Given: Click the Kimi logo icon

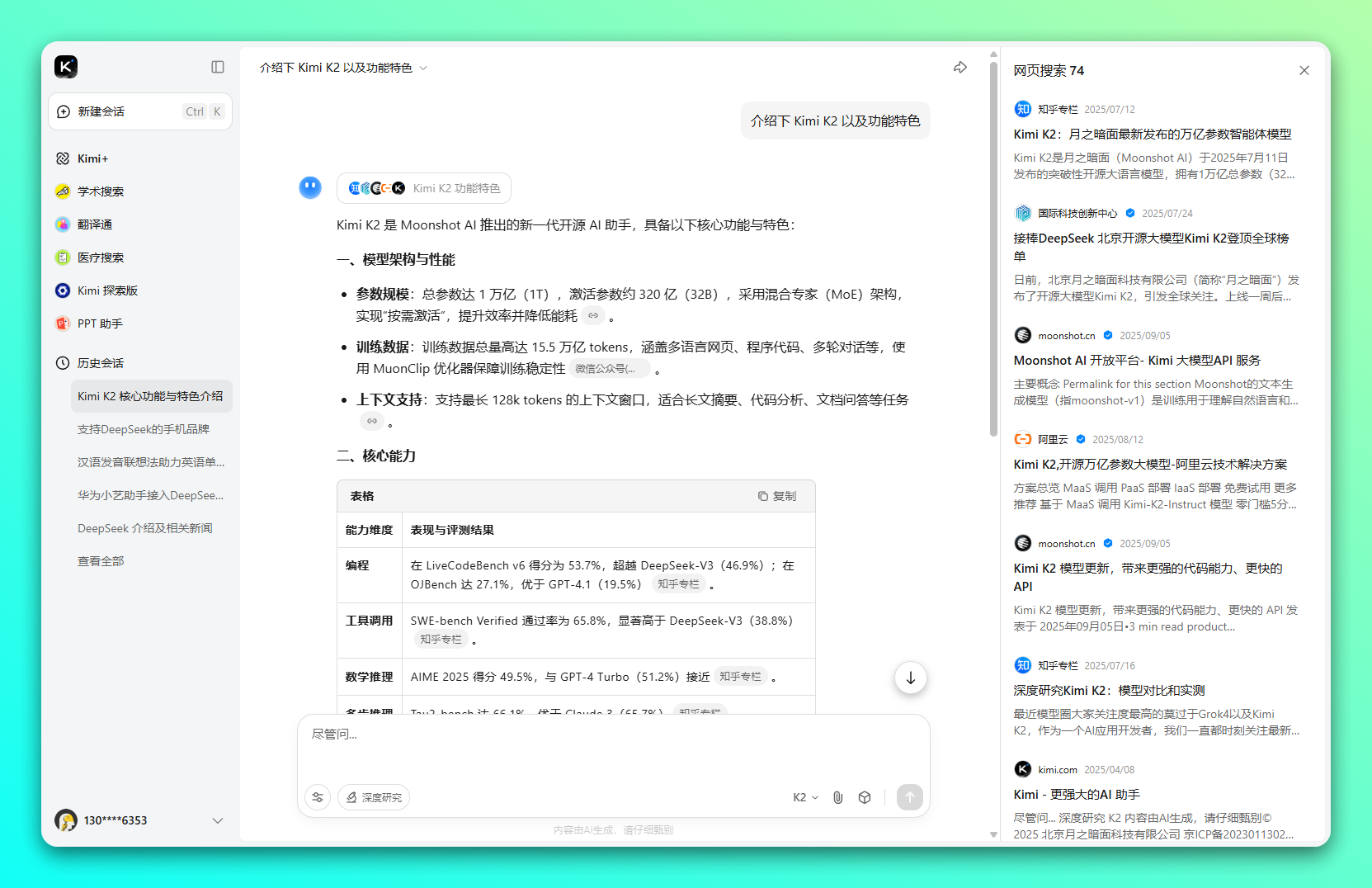Looking at the screenshot, I should click(66, 67).
